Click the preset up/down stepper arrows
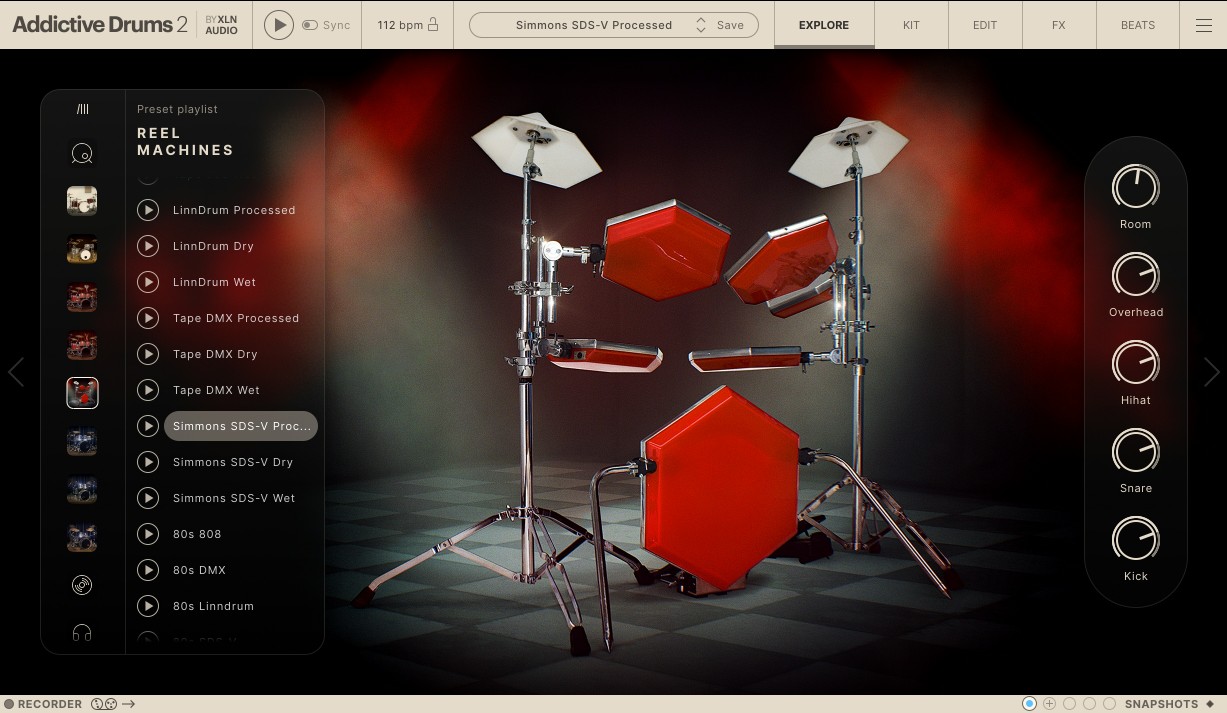This screenshot has width=1227, height=713. 701,25
